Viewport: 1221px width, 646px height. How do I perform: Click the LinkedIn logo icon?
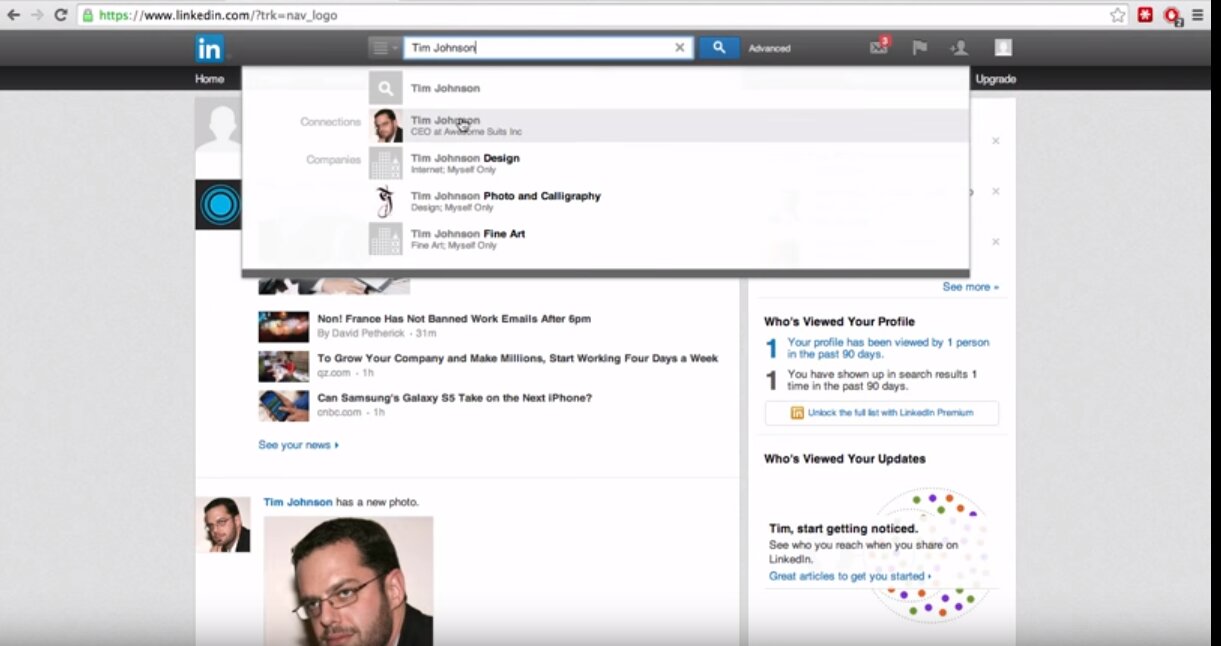(210, 48)
